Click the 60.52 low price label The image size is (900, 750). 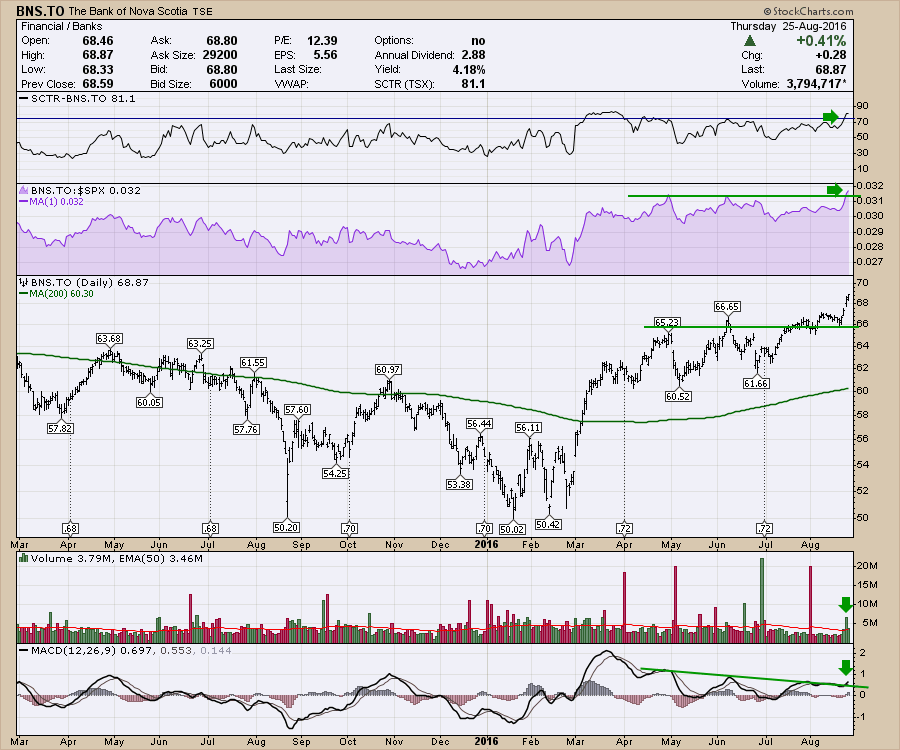pyautogui.click(x=678, y=396)
